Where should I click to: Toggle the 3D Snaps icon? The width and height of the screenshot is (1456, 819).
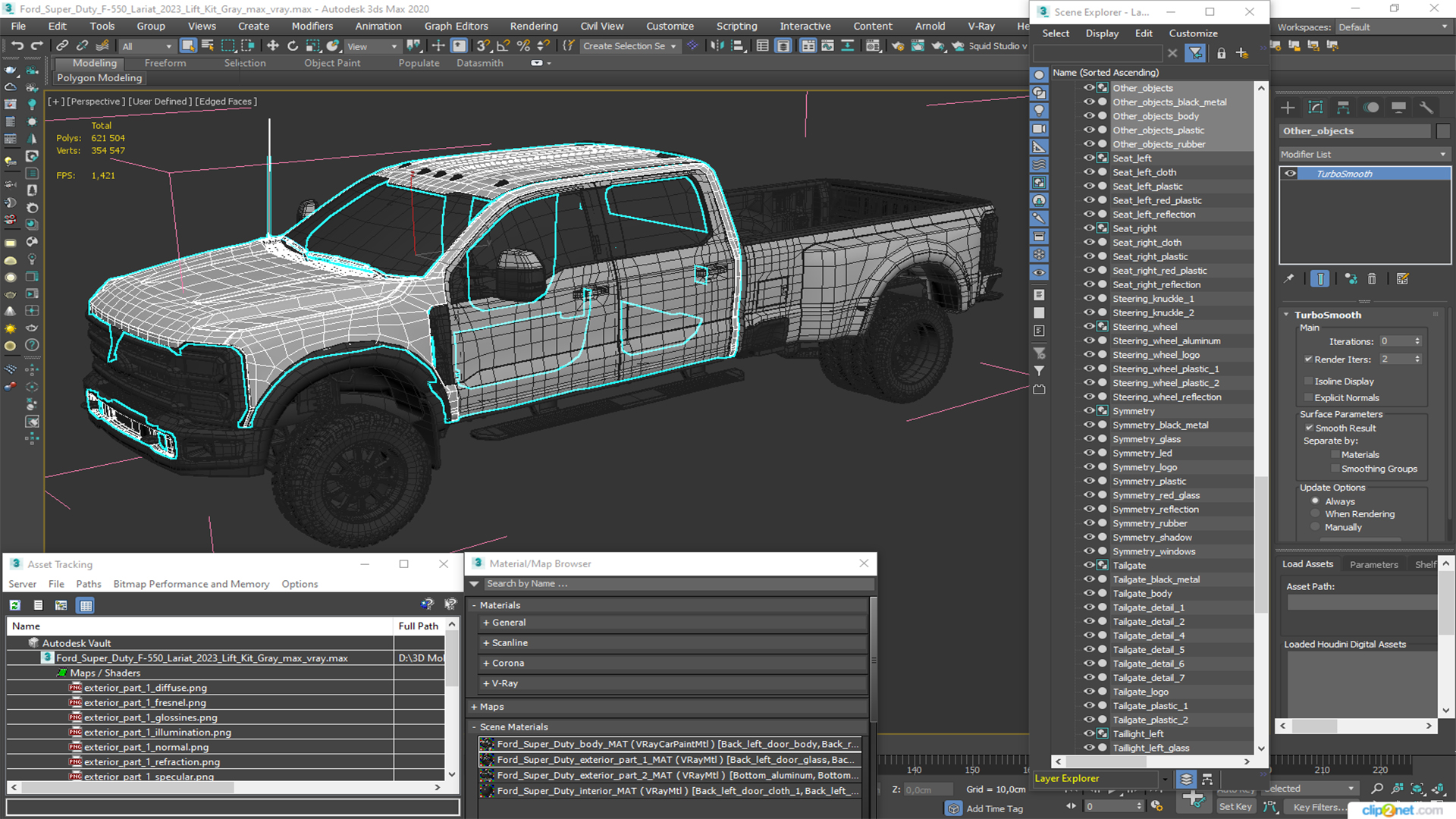pyautogui.click(x=483, y=46)
